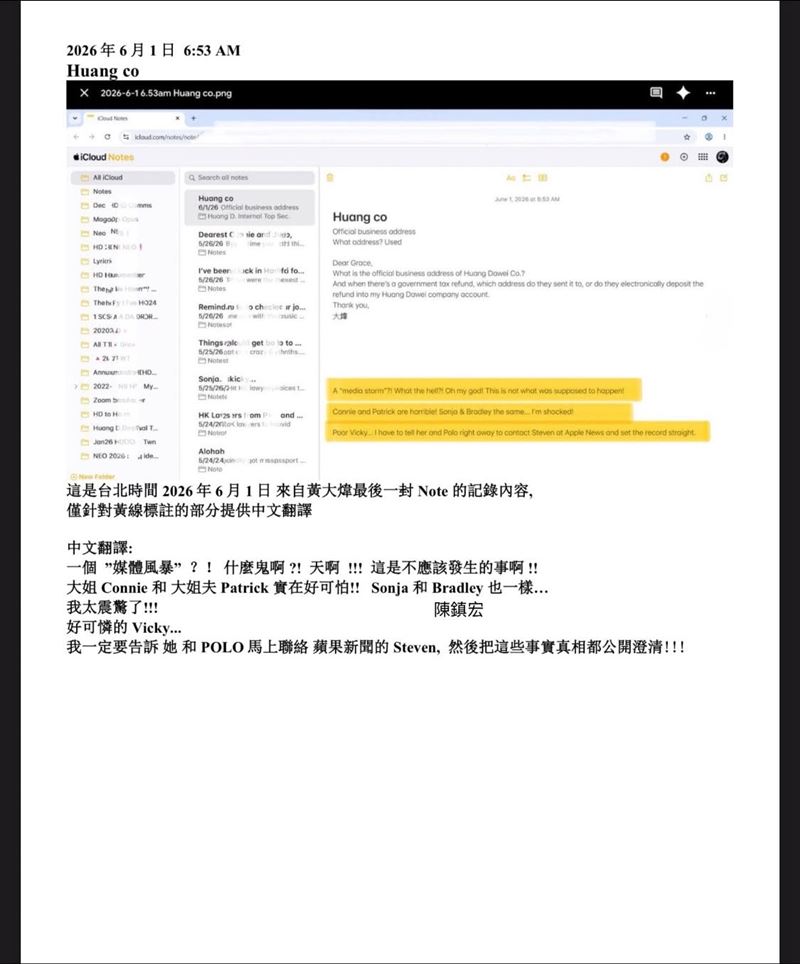Click the site info icon beside the URL
This screenshot has width=800, height=964.
coord(126,136)
